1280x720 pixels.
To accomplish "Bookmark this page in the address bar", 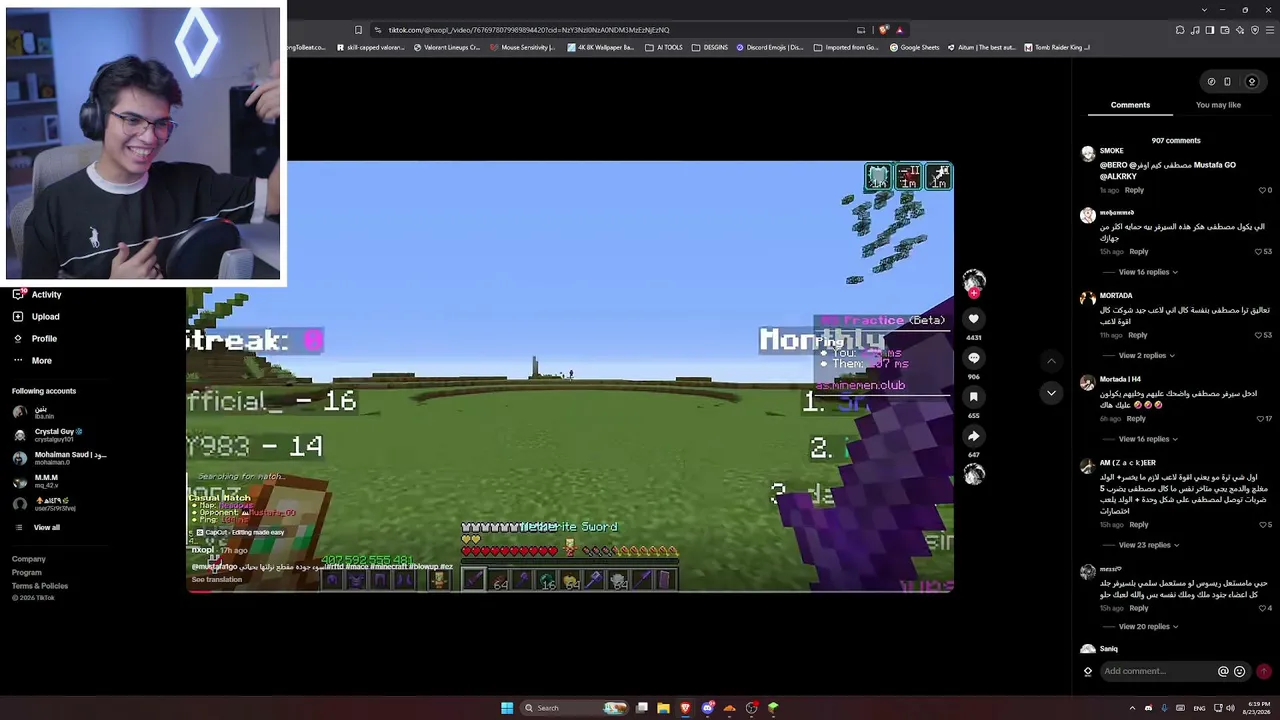I will tap(358, 30).
